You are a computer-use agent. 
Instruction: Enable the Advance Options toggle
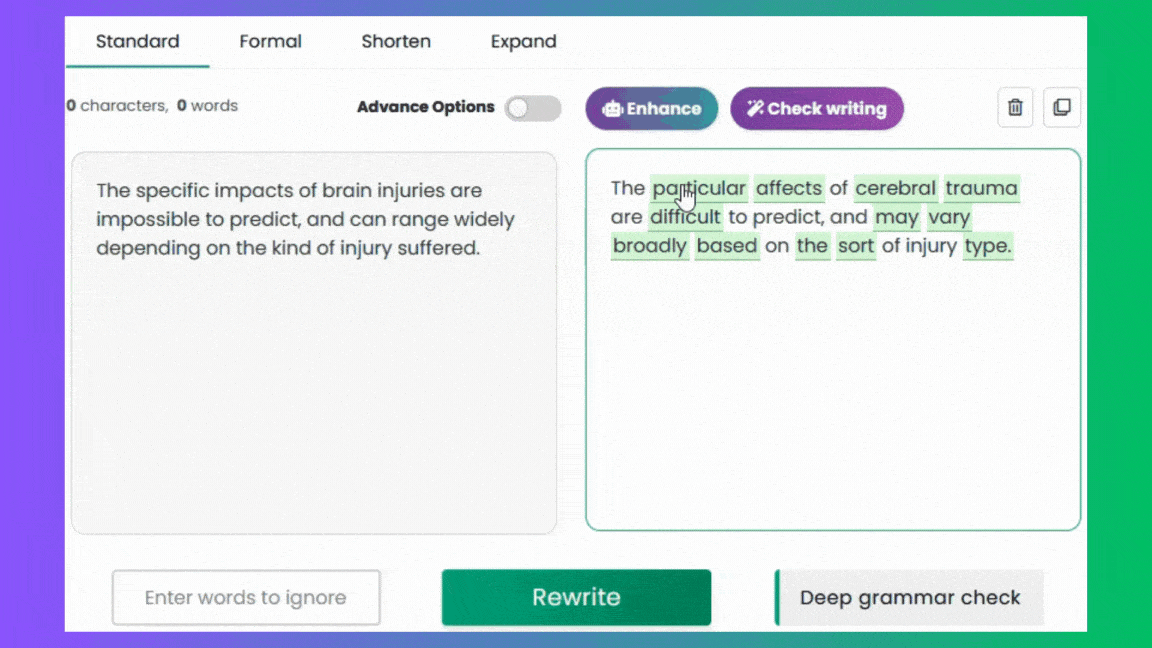coord(533,108)
